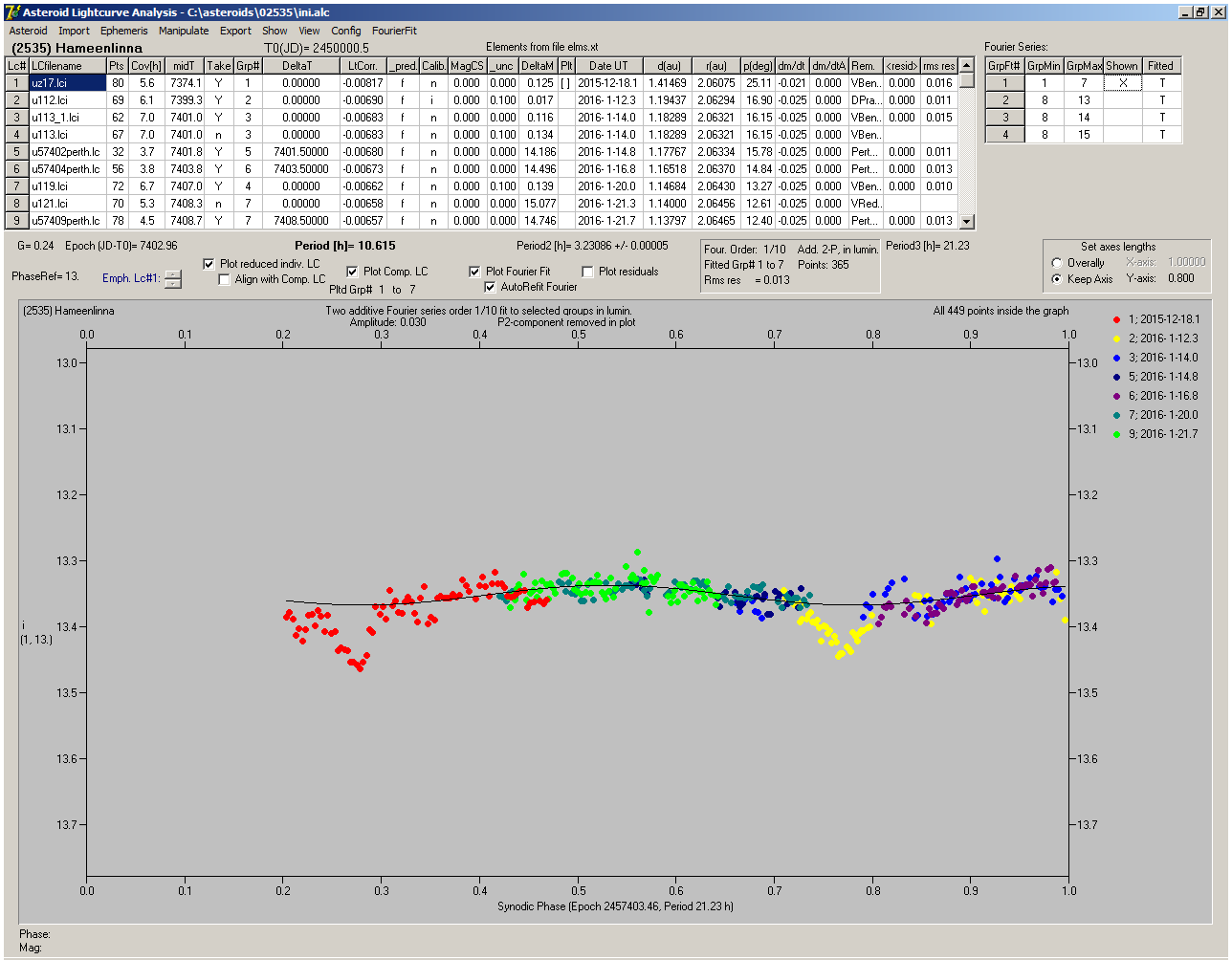Enable Align with Comp. LC checkbox

225,279
